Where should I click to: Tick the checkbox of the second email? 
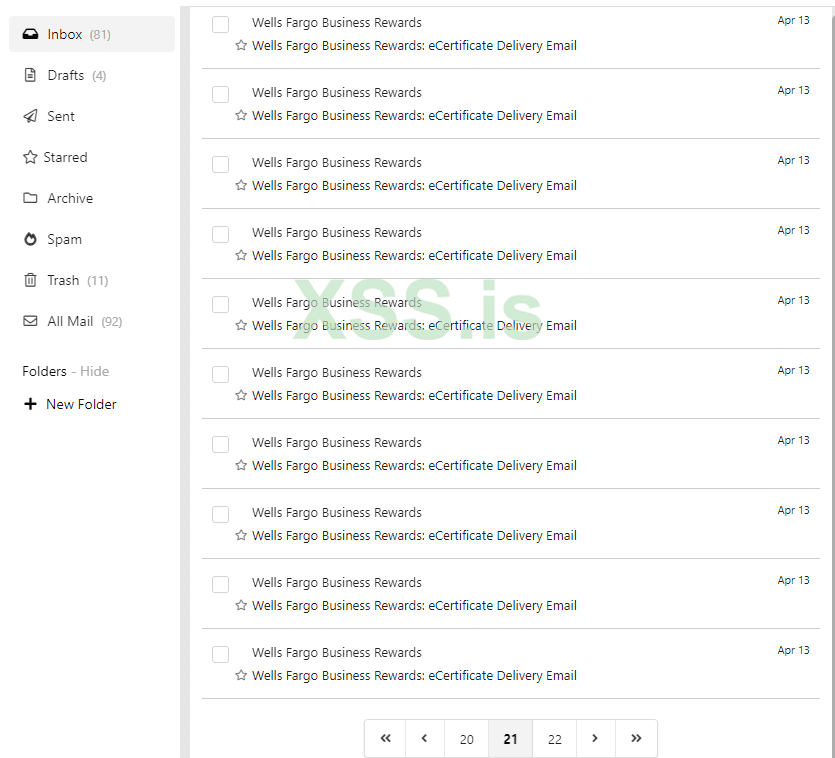click(x=220, y=94)
